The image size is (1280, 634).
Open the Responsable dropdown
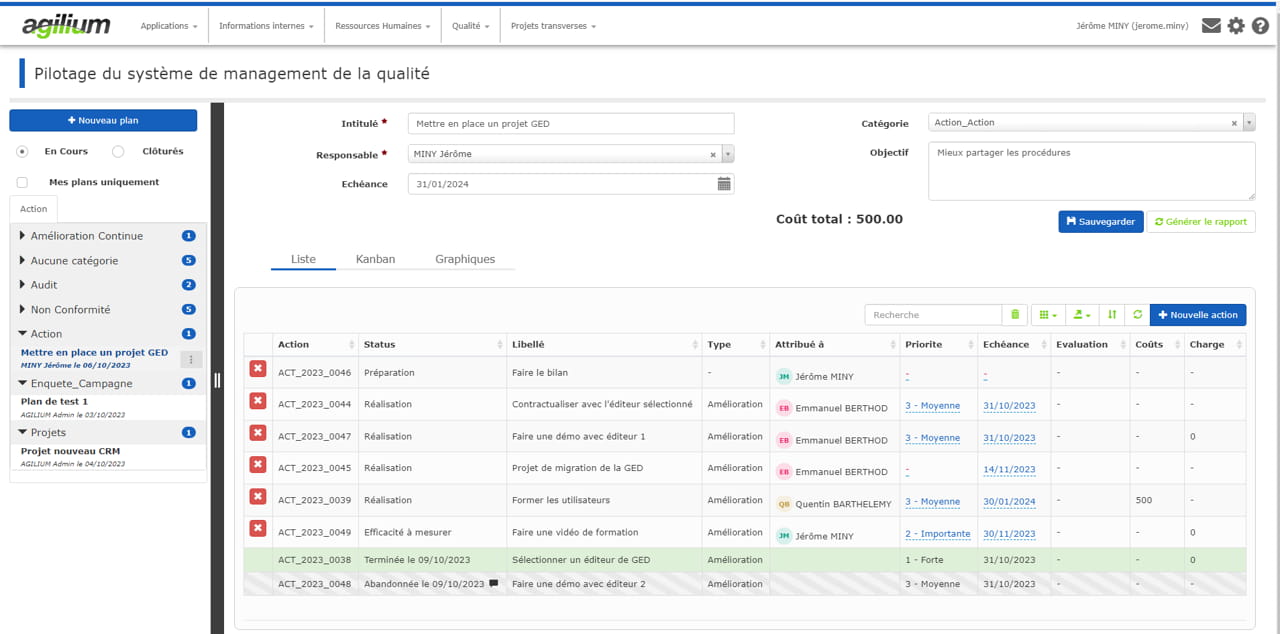pos(726,155)
